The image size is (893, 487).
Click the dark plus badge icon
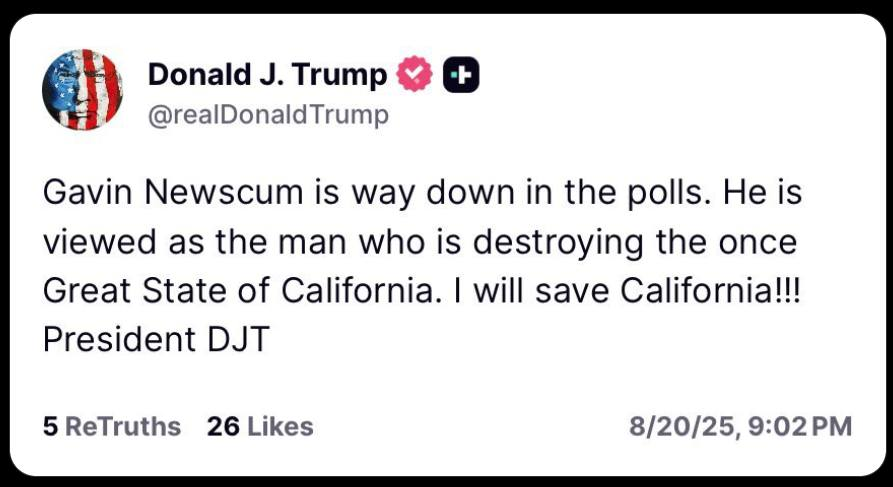462,75
